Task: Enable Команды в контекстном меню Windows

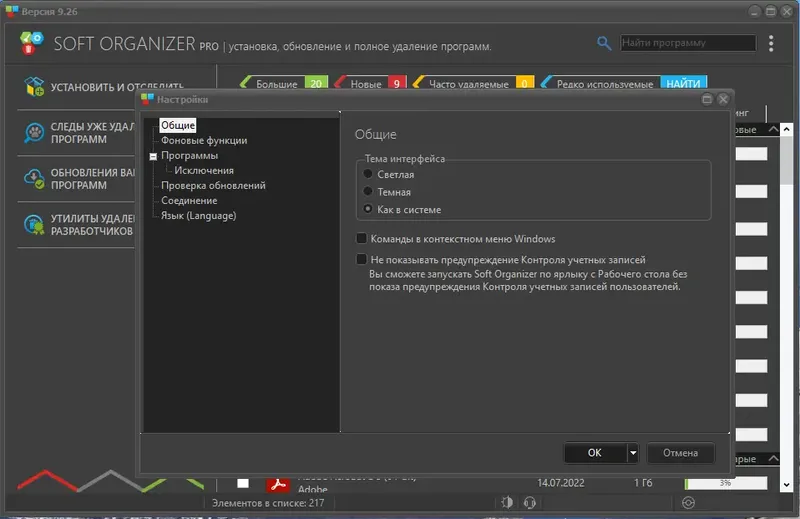Action: pyautogui.click(x=361, y=238)
